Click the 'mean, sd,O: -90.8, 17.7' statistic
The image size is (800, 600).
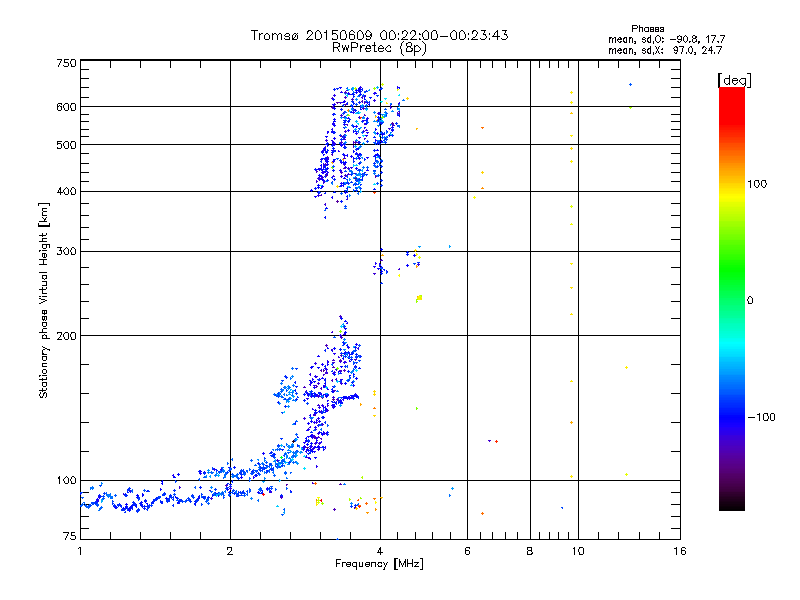[x=666, y=39]
